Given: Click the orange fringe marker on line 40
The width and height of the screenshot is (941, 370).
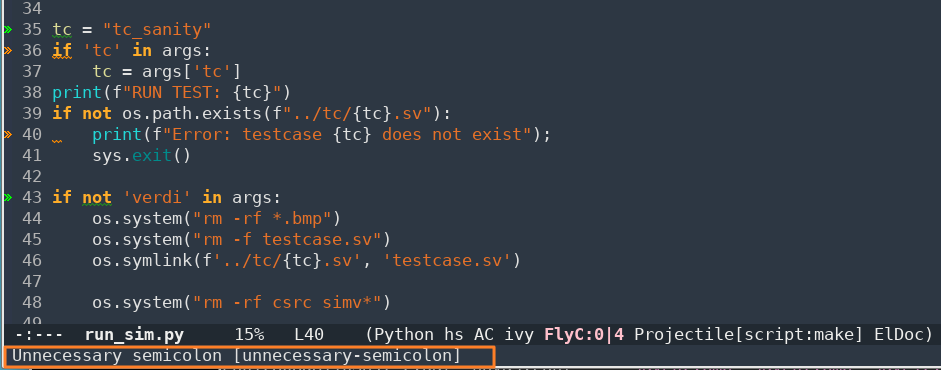Looking at the screenshot, I should click(x=7, y=134).
